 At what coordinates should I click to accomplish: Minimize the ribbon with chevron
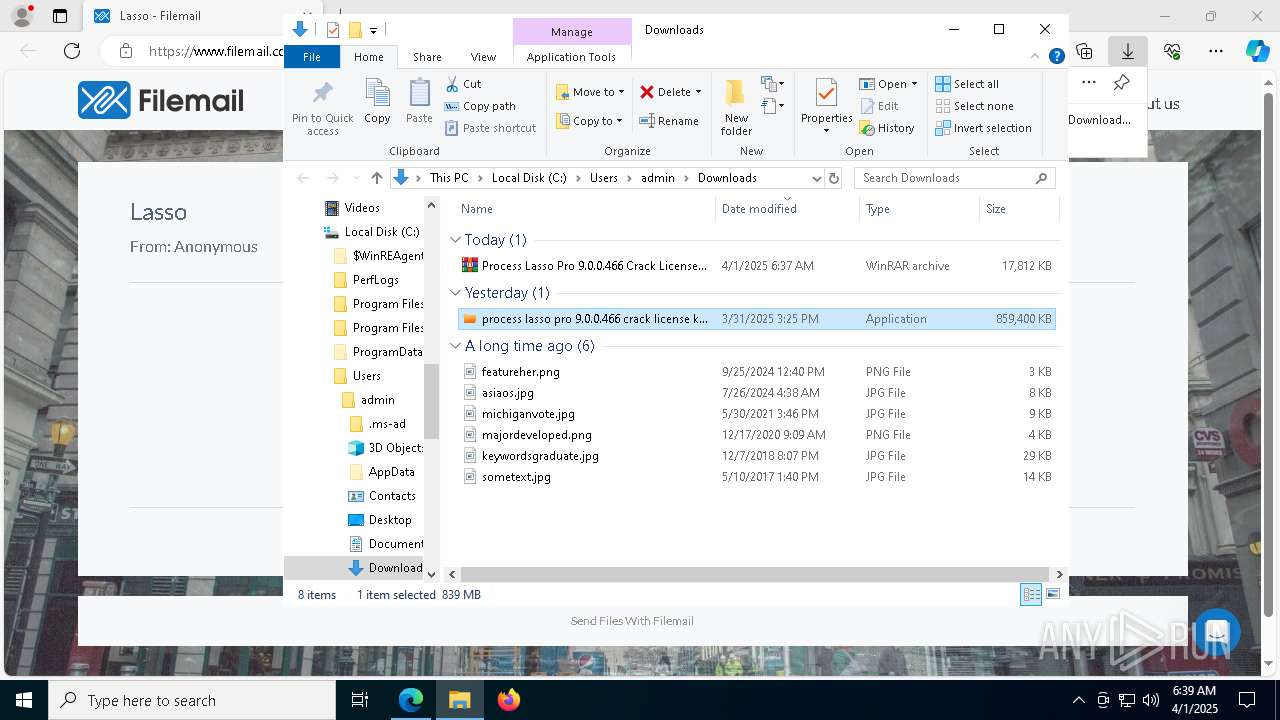pos(1036,56)
